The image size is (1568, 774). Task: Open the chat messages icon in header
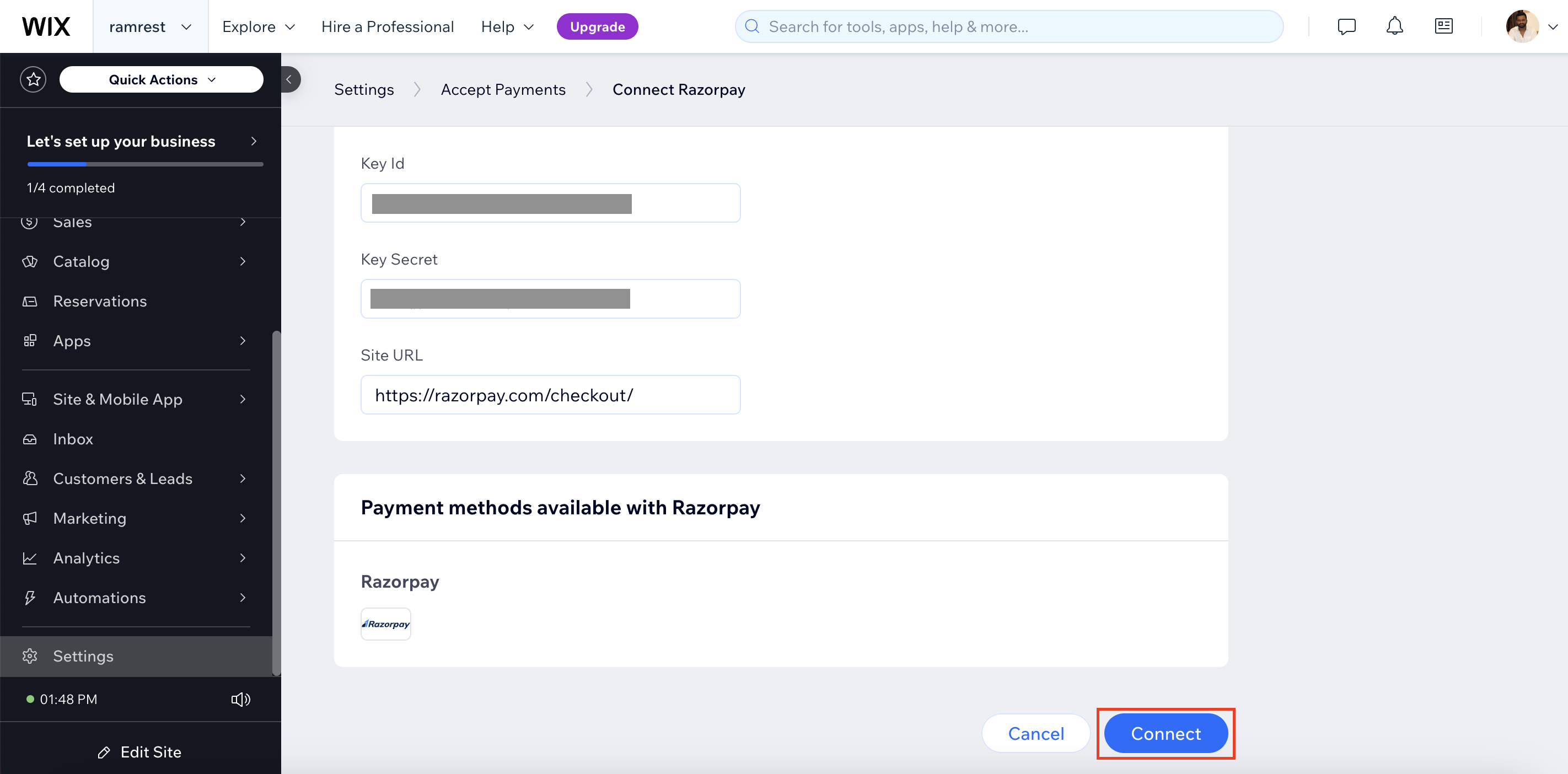point(1346,26)
